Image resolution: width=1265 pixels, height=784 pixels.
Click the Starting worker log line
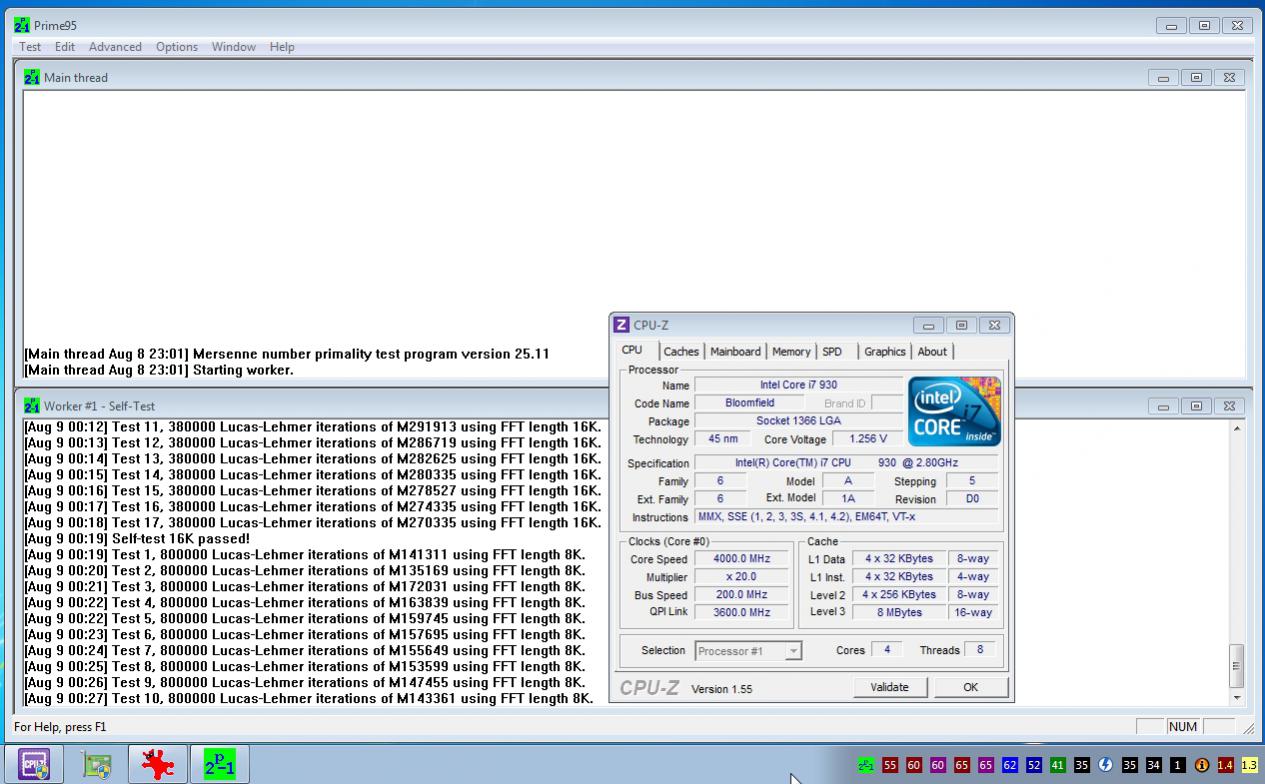(159, 370)
